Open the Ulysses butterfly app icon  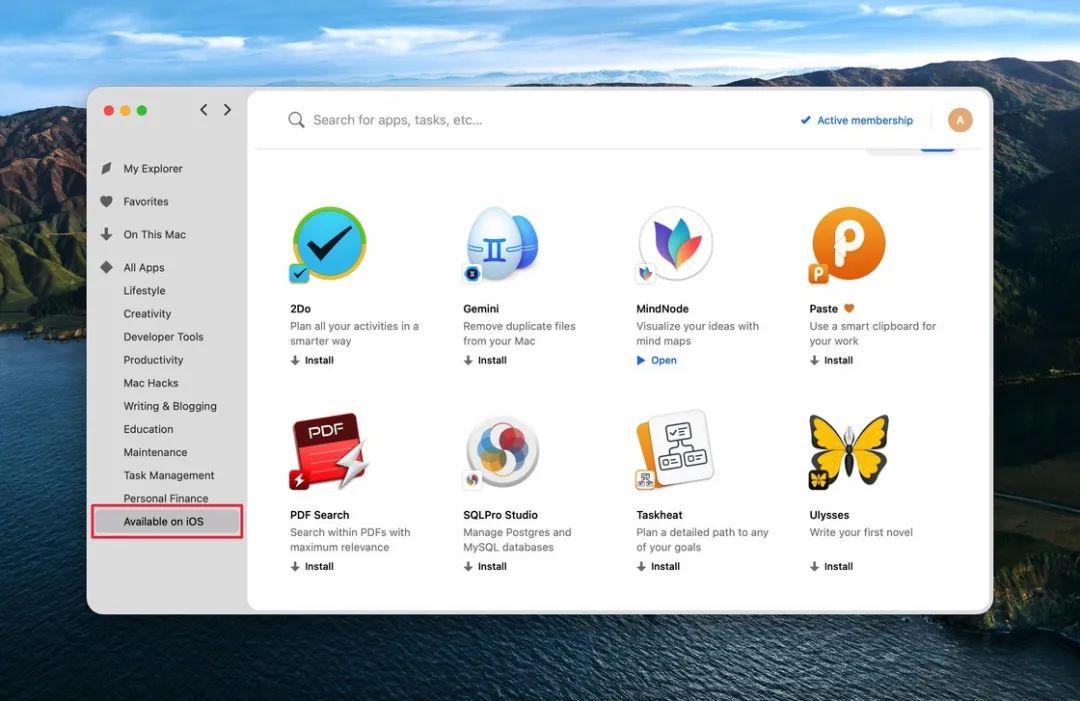pyautogui.click(x=849, y=451)
